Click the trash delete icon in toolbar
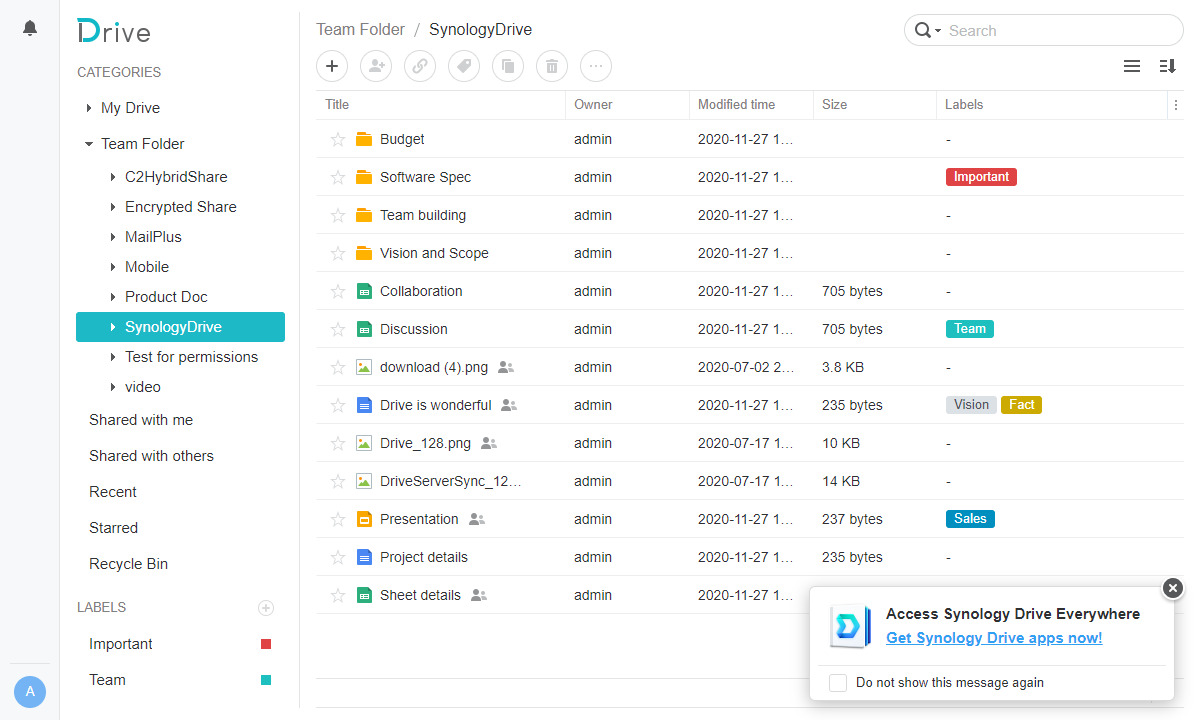The width and height of the screenshot is (1200, 720). tap(552, 66)
